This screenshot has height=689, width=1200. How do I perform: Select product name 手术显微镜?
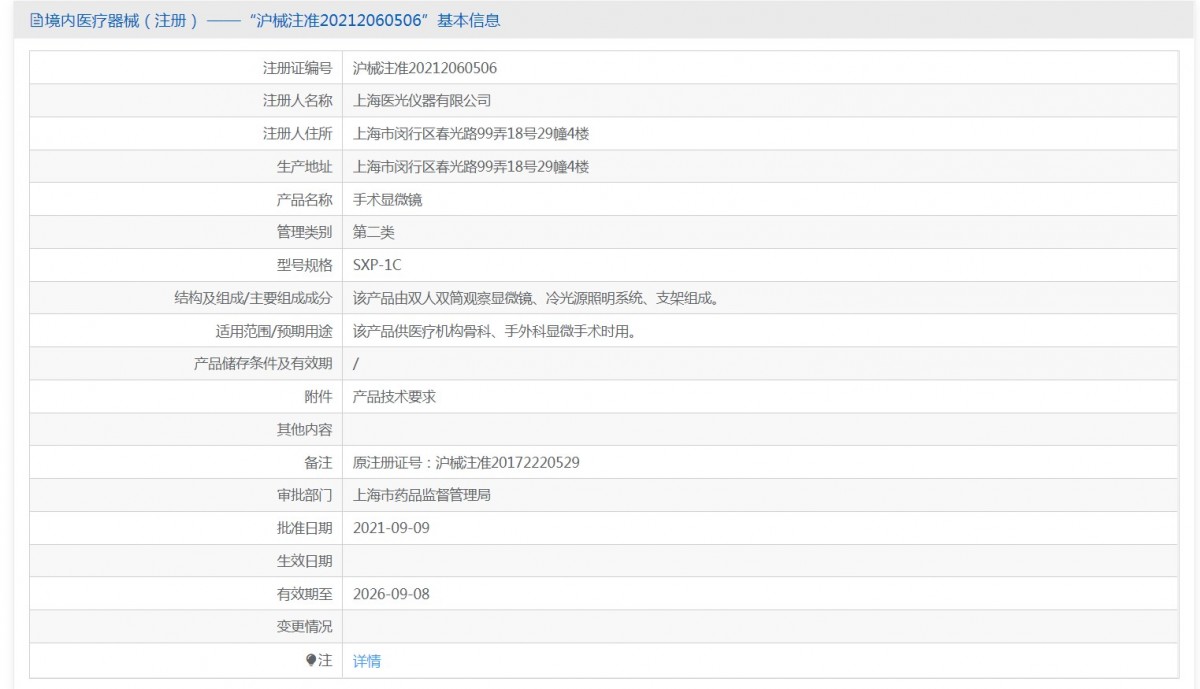pos(388,200)
